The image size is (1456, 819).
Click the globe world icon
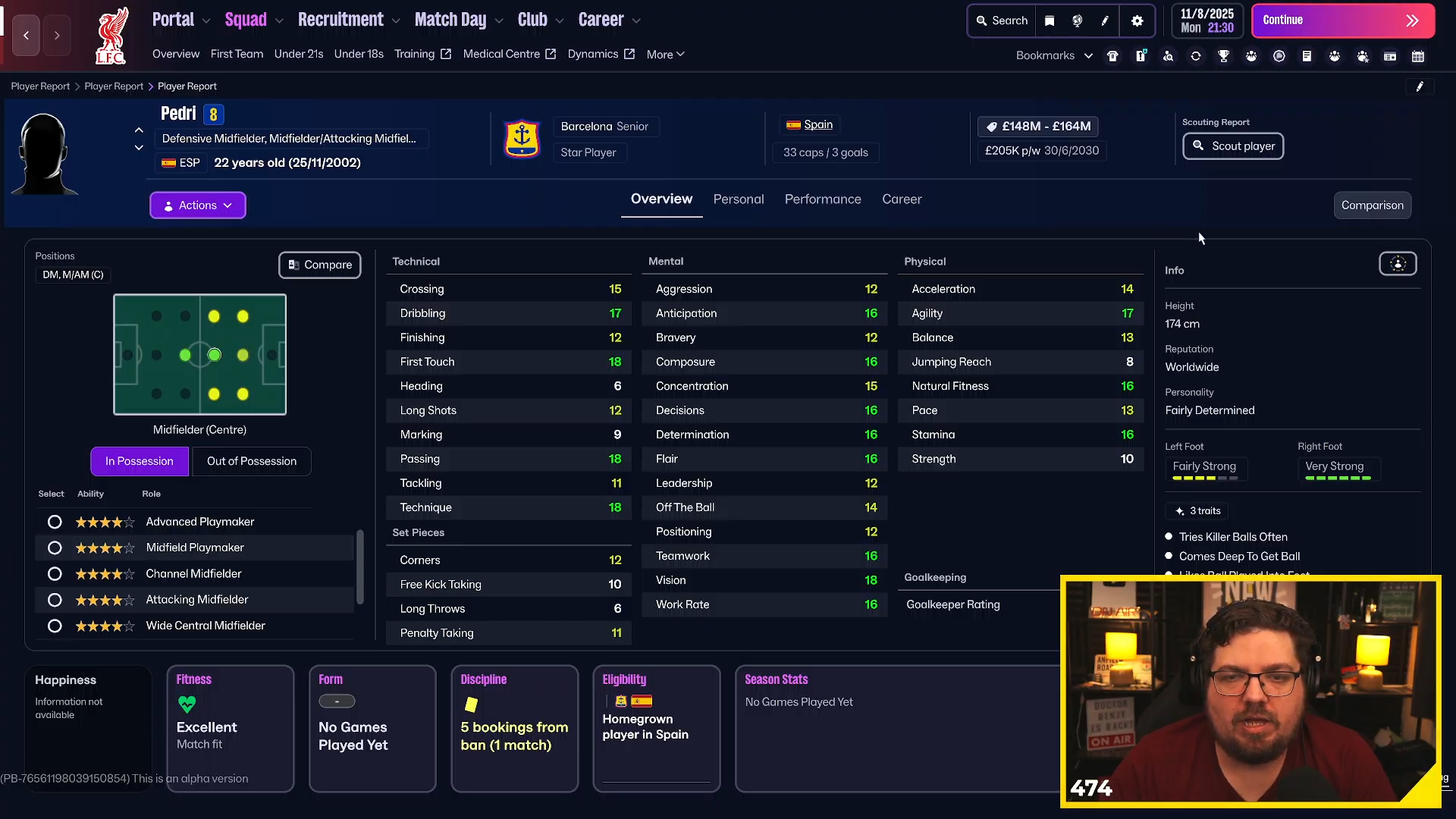point(1077,20)
